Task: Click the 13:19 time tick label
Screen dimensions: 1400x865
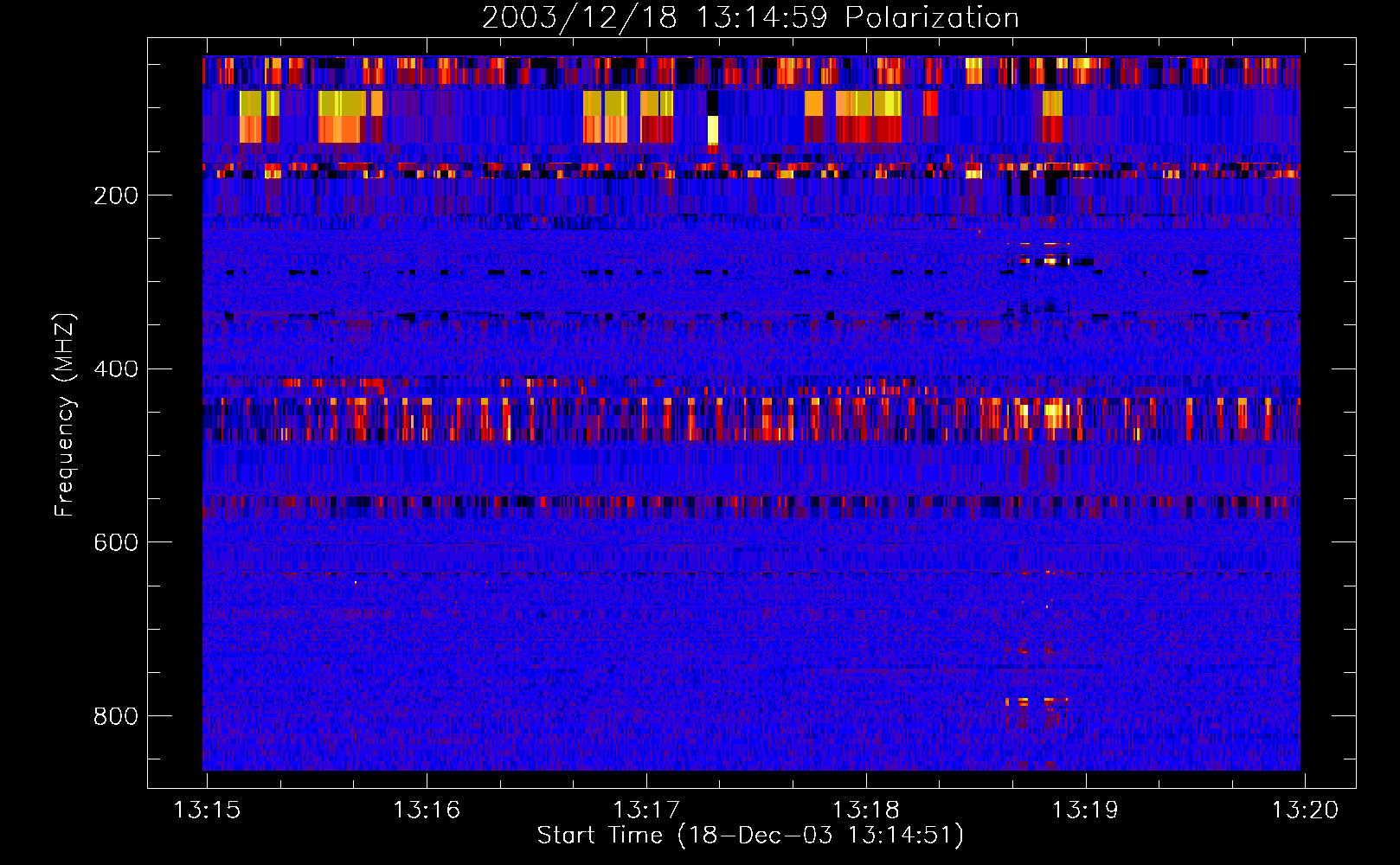Action: coord(1085,811)
